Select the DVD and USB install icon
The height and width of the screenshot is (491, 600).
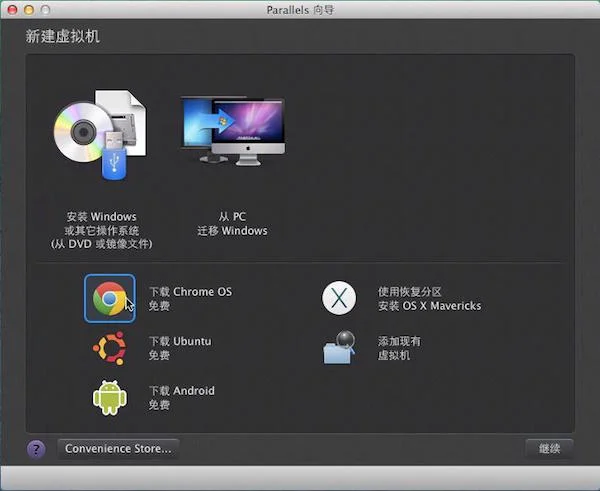coord(100,135)
